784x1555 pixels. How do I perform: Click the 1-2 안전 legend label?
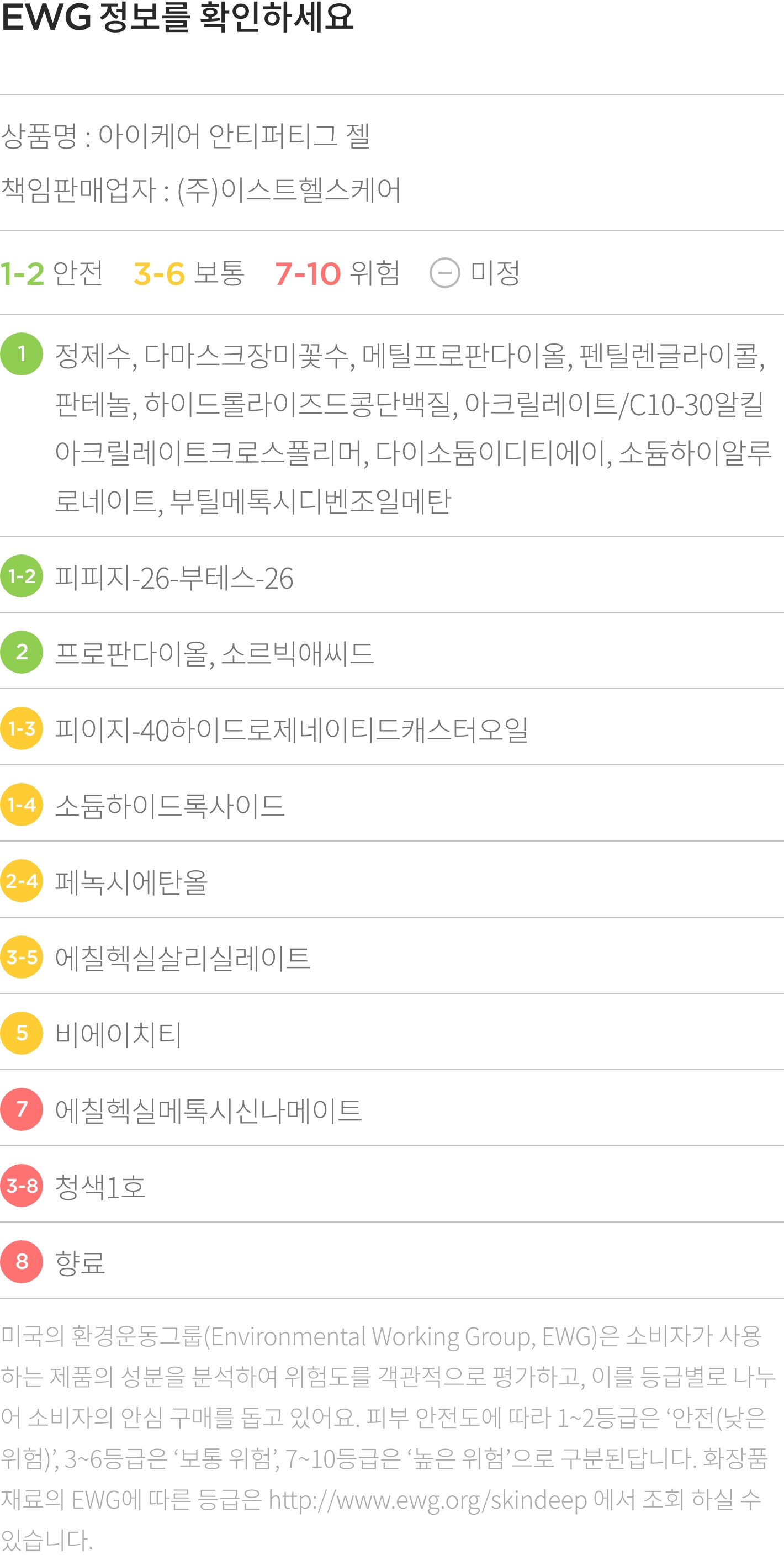tap(52, 273)
